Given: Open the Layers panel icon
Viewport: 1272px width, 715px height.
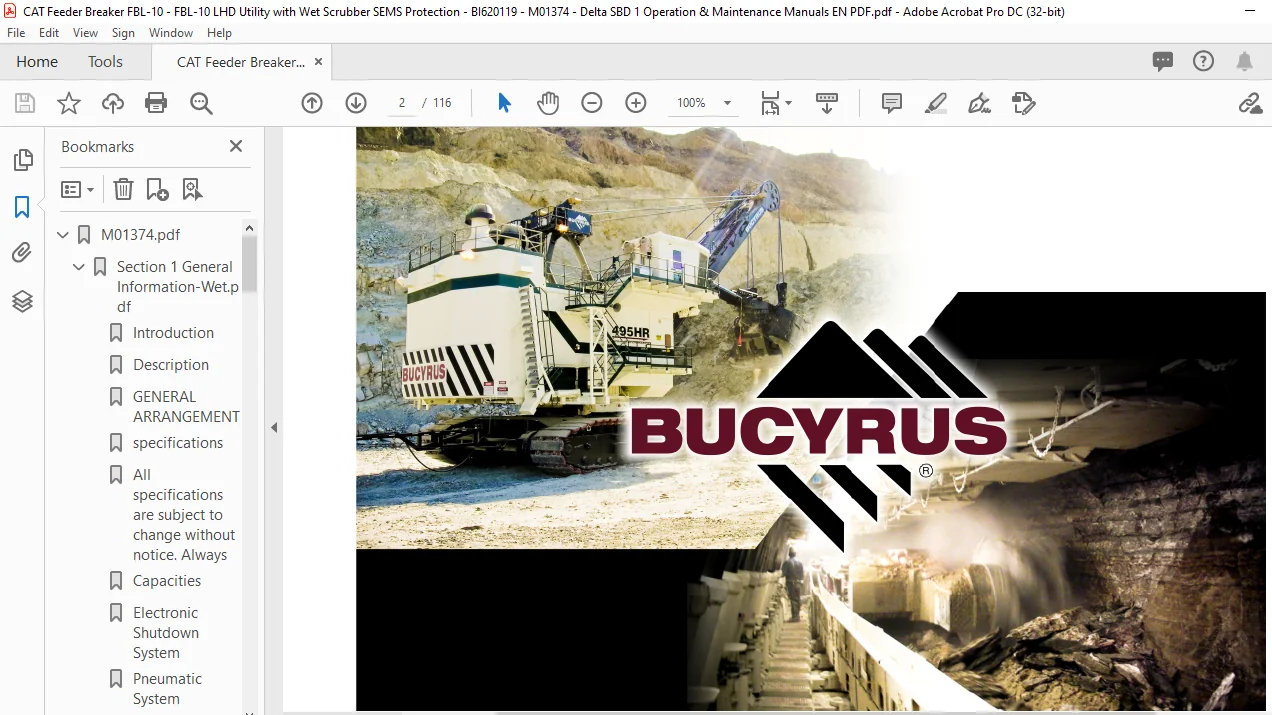Looking at the screenshot, I should [x=22, y=301].
